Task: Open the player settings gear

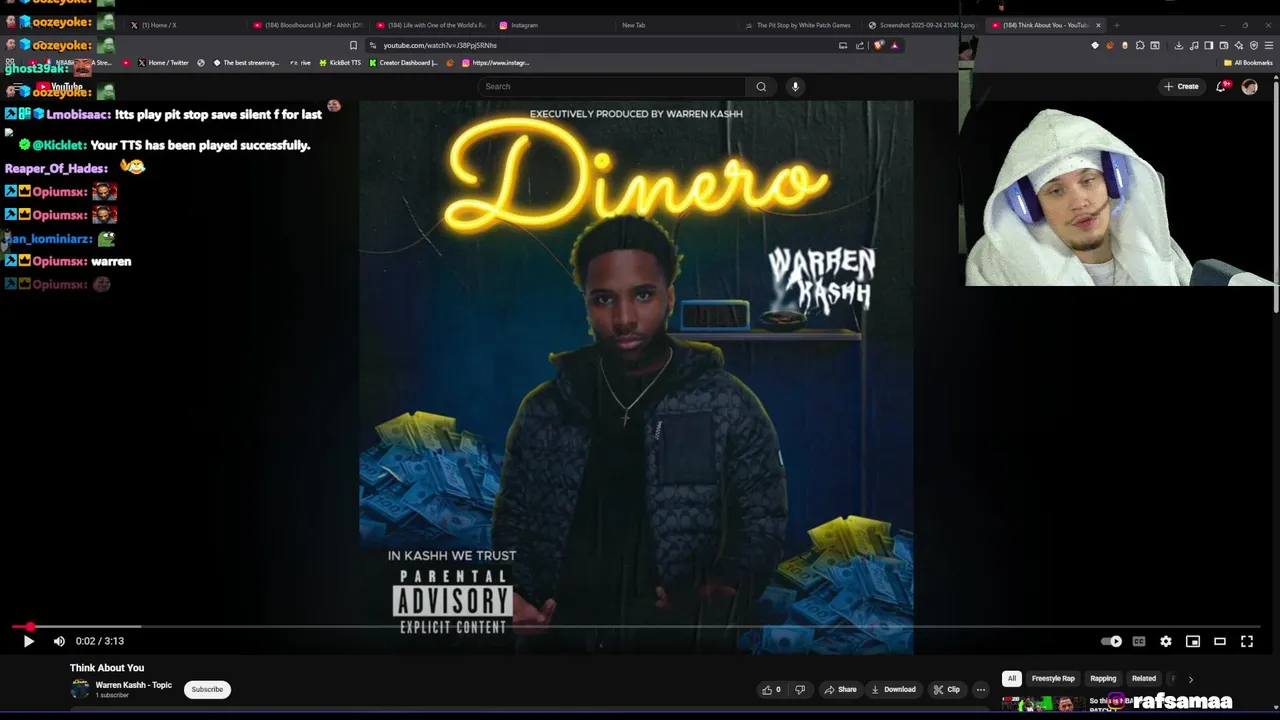Action: click(x=1166, y=641)
